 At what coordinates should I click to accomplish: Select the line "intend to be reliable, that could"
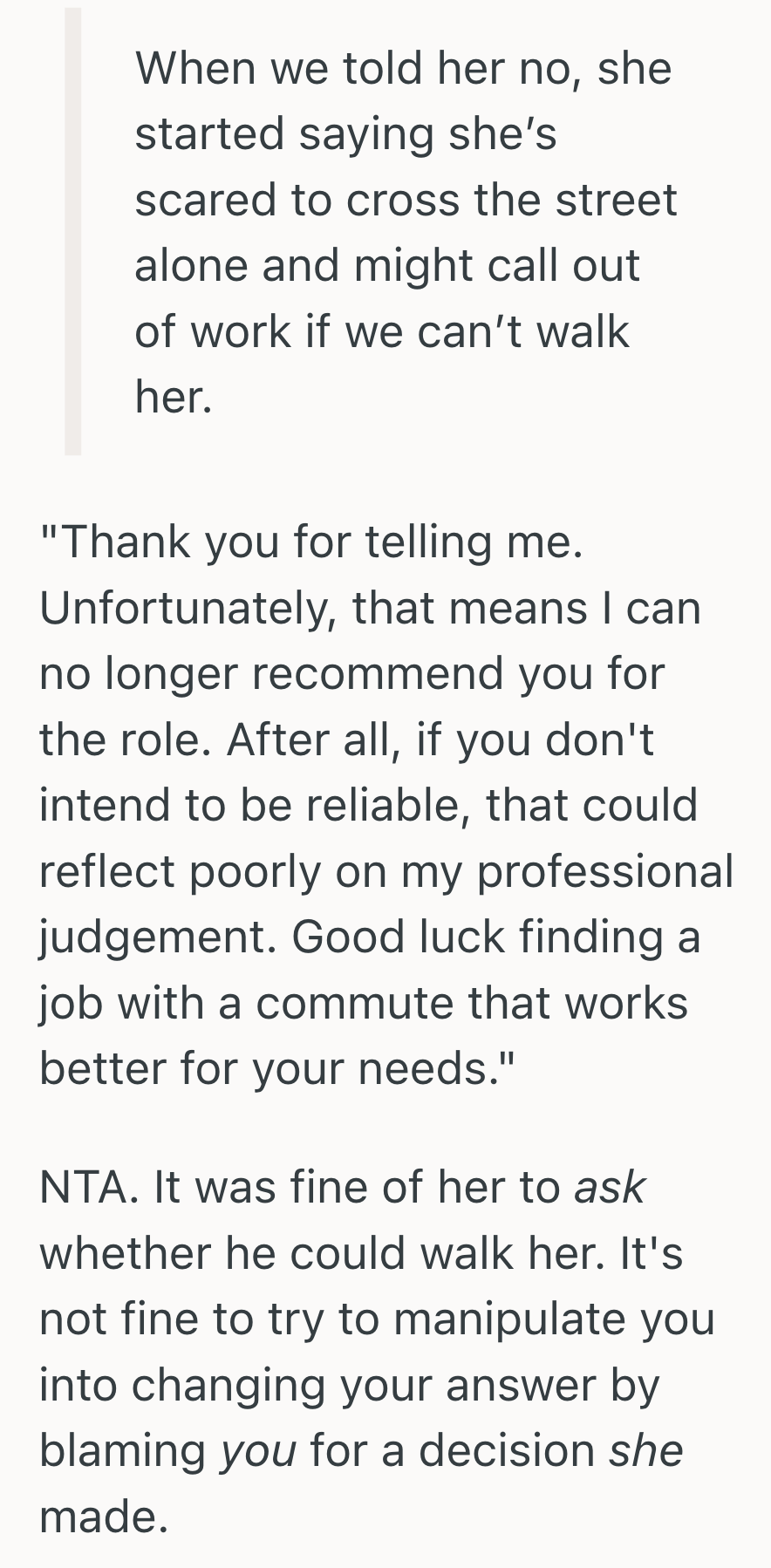click(368, 805)
